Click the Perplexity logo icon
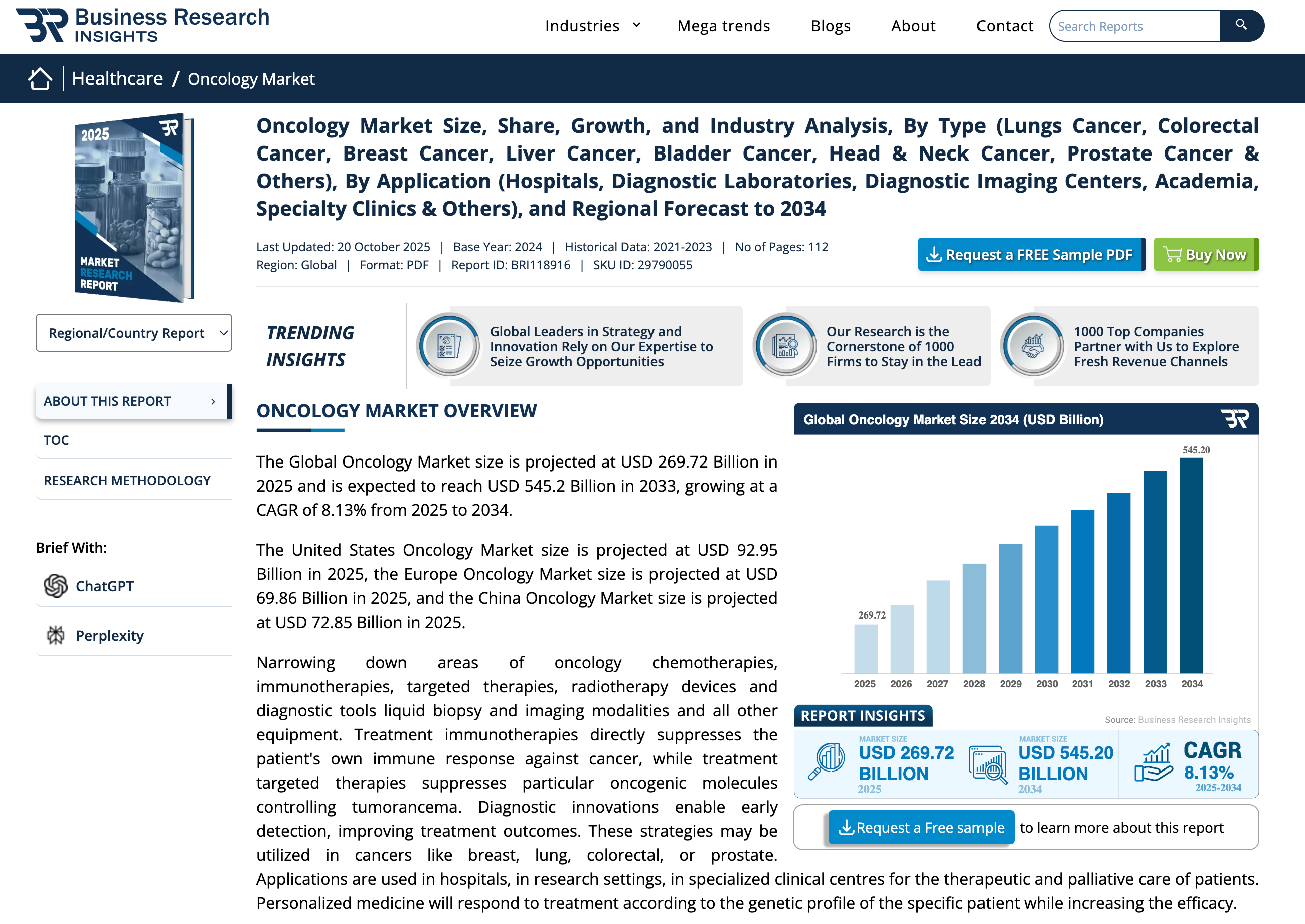The height and width of the screenshot is (924, 1305). tap(55, 635)
